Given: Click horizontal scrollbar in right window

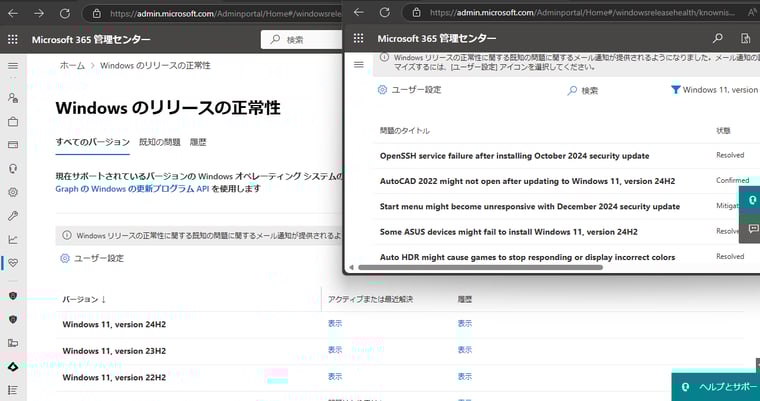Looking at the screenshot, I should [480, 267].
